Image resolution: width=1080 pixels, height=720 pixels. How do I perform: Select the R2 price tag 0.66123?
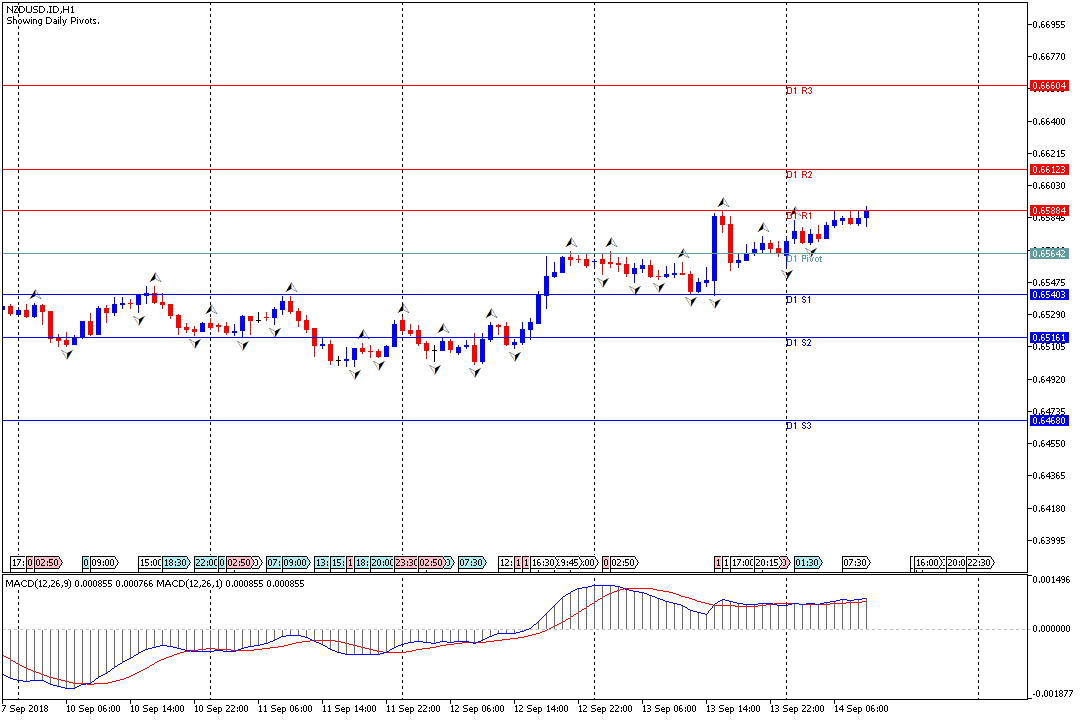click(1049, 169)
